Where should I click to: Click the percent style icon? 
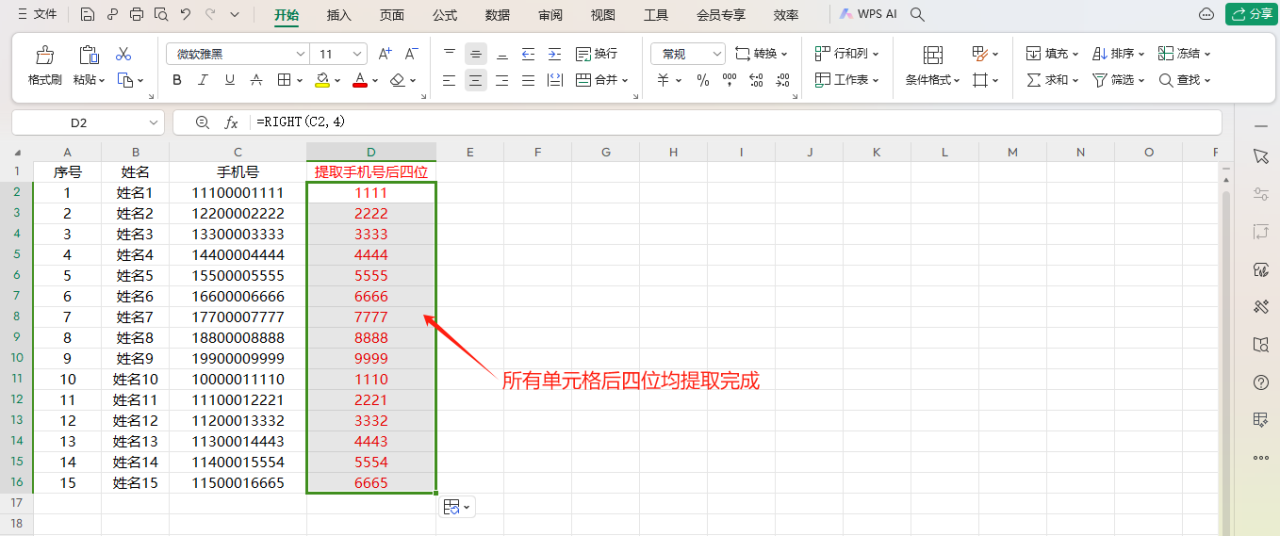tap(703, 80)
